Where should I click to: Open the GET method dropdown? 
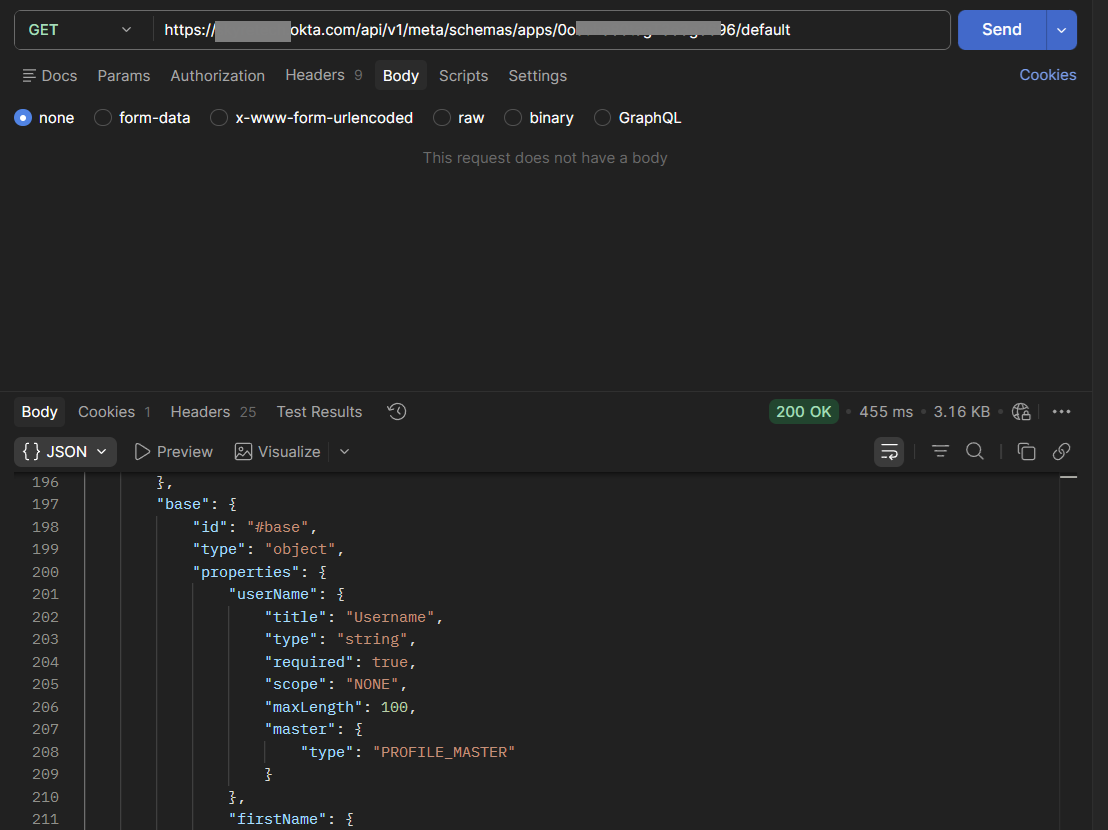(80, 30)
